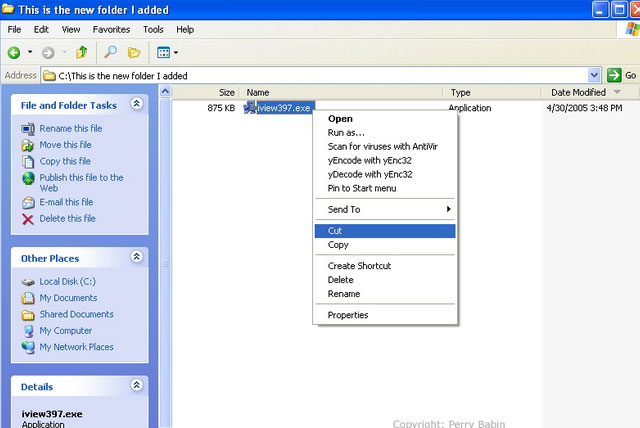
Task: Click the green Go arrow button
Action: coord(614,75)
